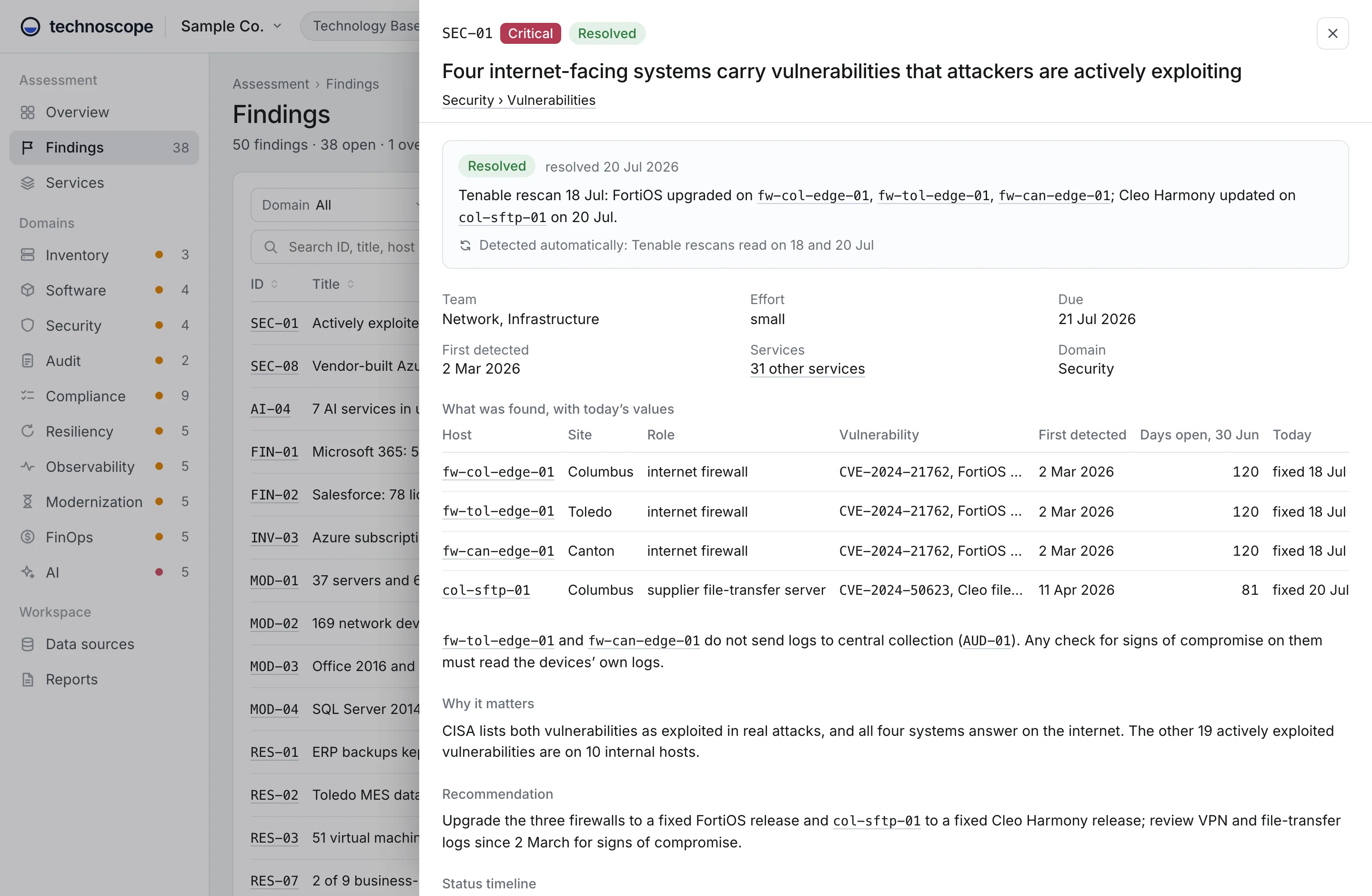
Task: Open Overview via its grid icon
Action: 28,112
